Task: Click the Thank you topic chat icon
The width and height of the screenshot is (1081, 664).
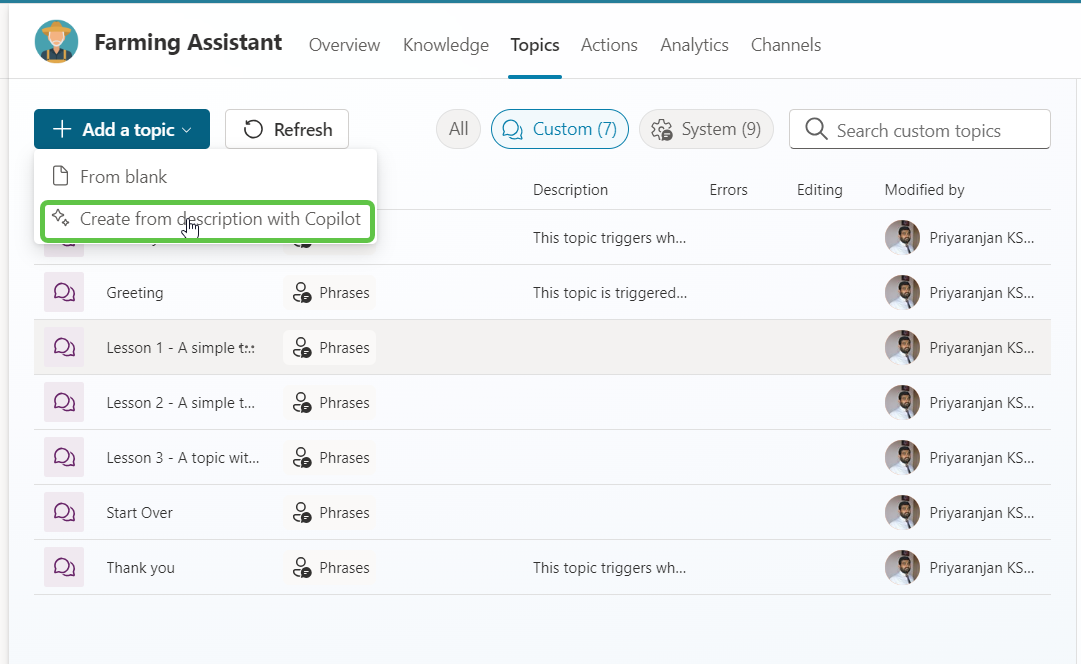Action: point(64,568)
